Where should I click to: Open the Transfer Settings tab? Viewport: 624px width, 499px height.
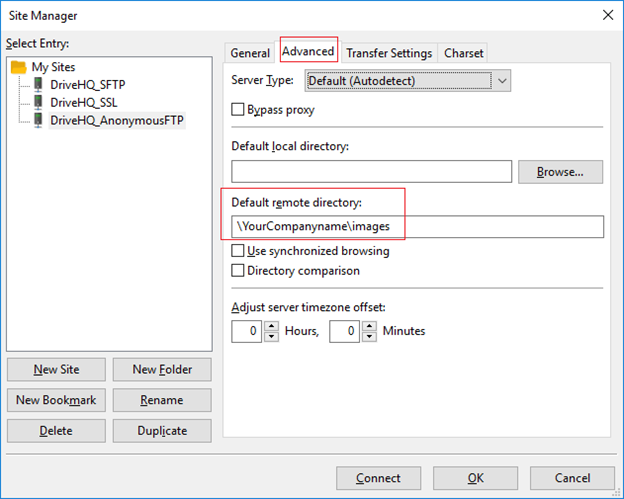click(x=389, y=53)
